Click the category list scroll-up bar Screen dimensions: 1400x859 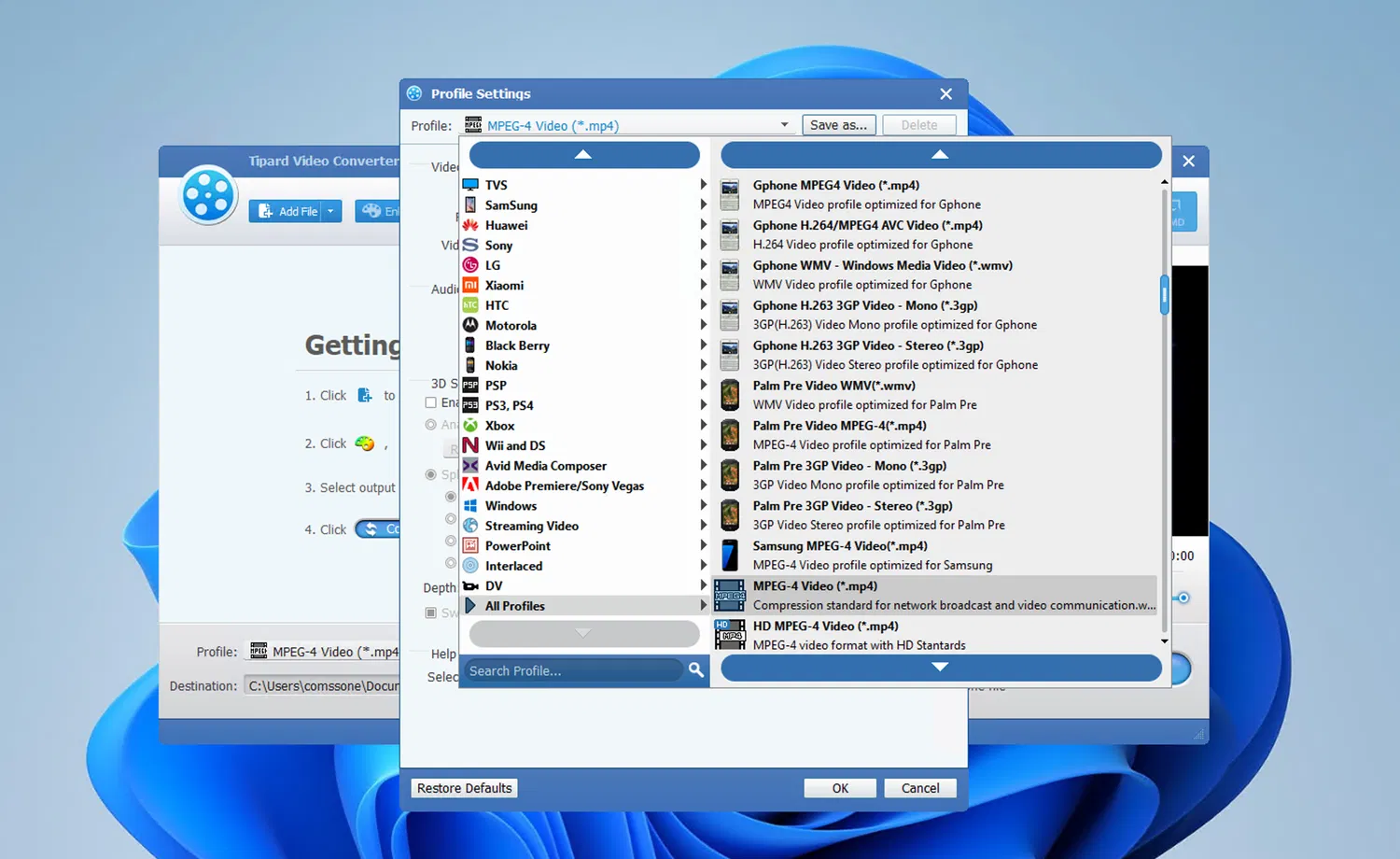click(584, 155)
